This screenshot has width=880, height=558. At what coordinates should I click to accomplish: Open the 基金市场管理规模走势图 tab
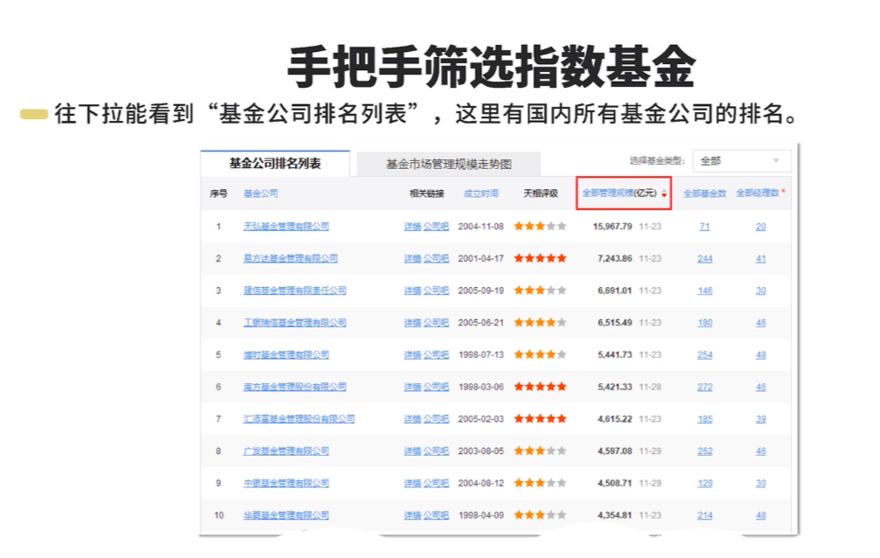[448, 164]
